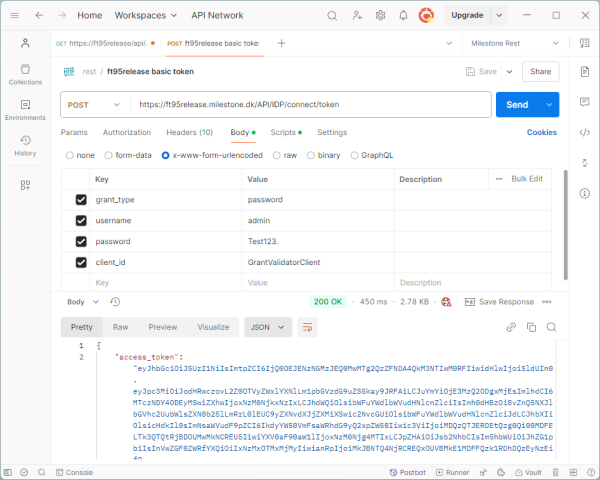The image size is (600, 480).
Task: Open the notifications bell icon
Action: (x=403, y=15)
